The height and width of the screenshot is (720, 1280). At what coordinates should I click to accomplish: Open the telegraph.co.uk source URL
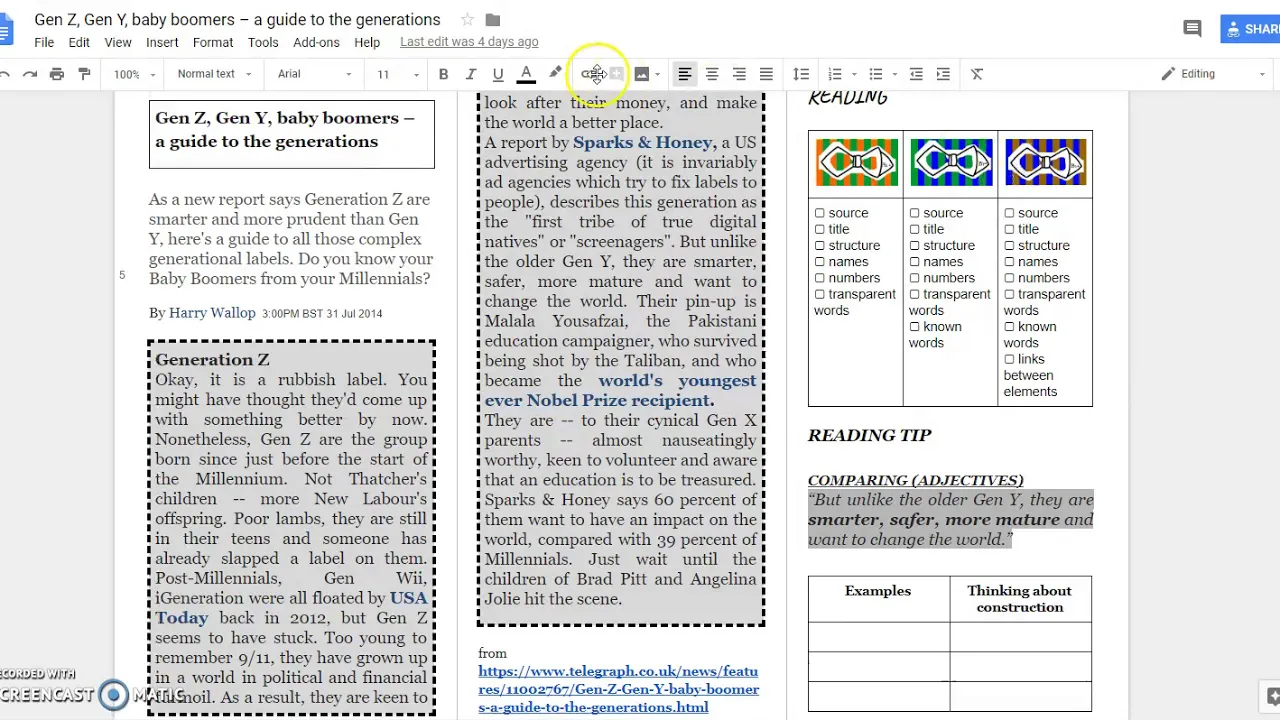[618, 689]
